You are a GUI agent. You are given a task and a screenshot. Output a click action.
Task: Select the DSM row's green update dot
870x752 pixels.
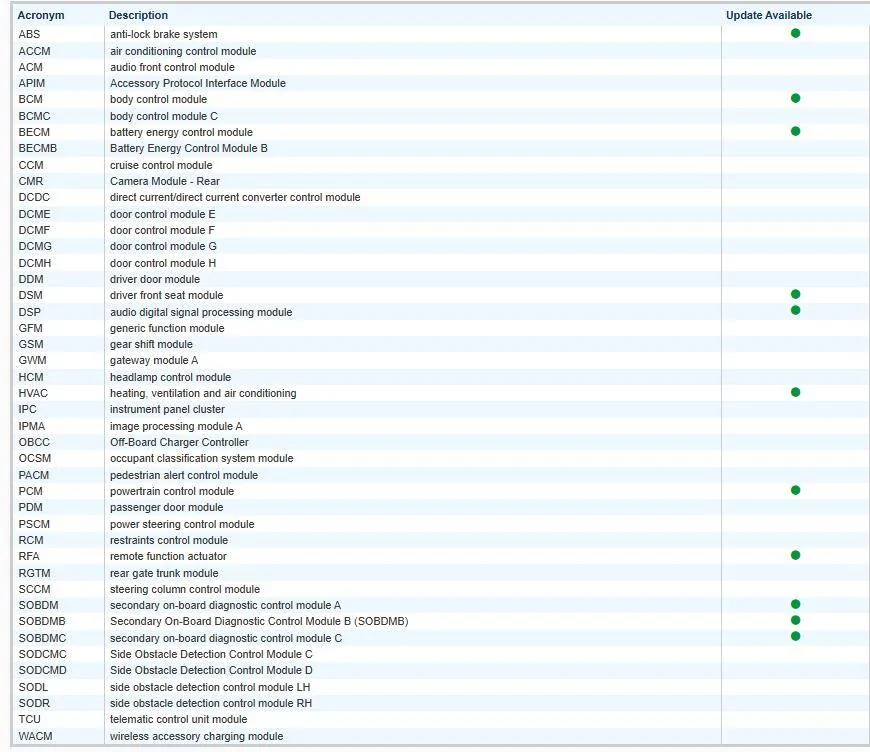pyautogui.click(x=795, y=294)
